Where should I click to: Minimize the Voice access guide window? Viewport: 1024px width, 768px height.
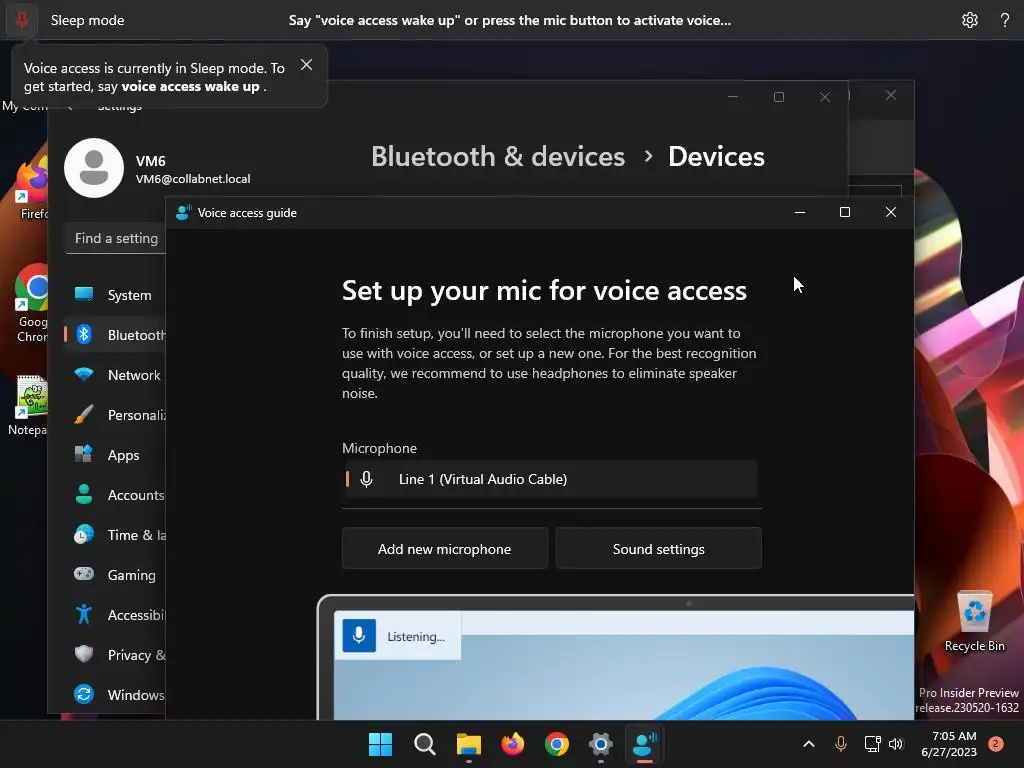point(799,212)
